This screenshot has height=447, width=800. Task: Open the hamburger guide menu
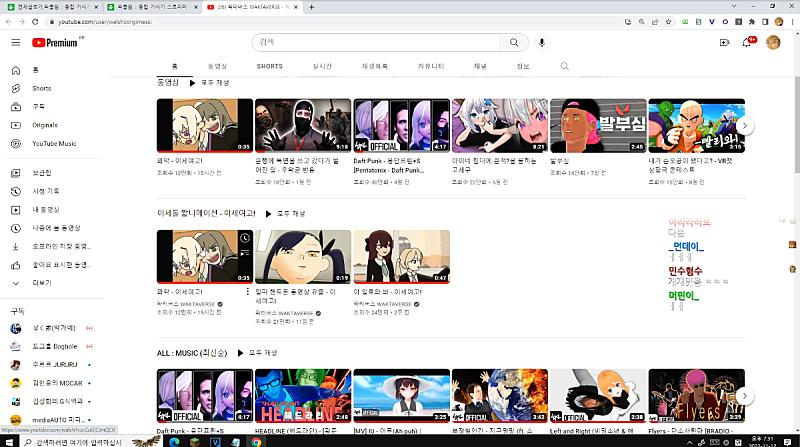16,42
